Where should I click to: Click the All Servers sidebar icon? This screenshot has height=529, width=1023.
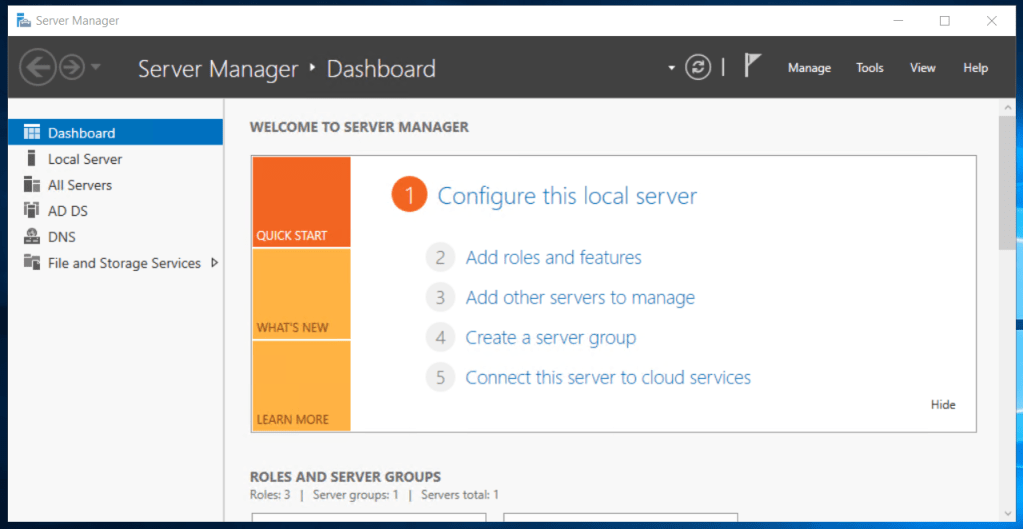[x=32, y=185]
